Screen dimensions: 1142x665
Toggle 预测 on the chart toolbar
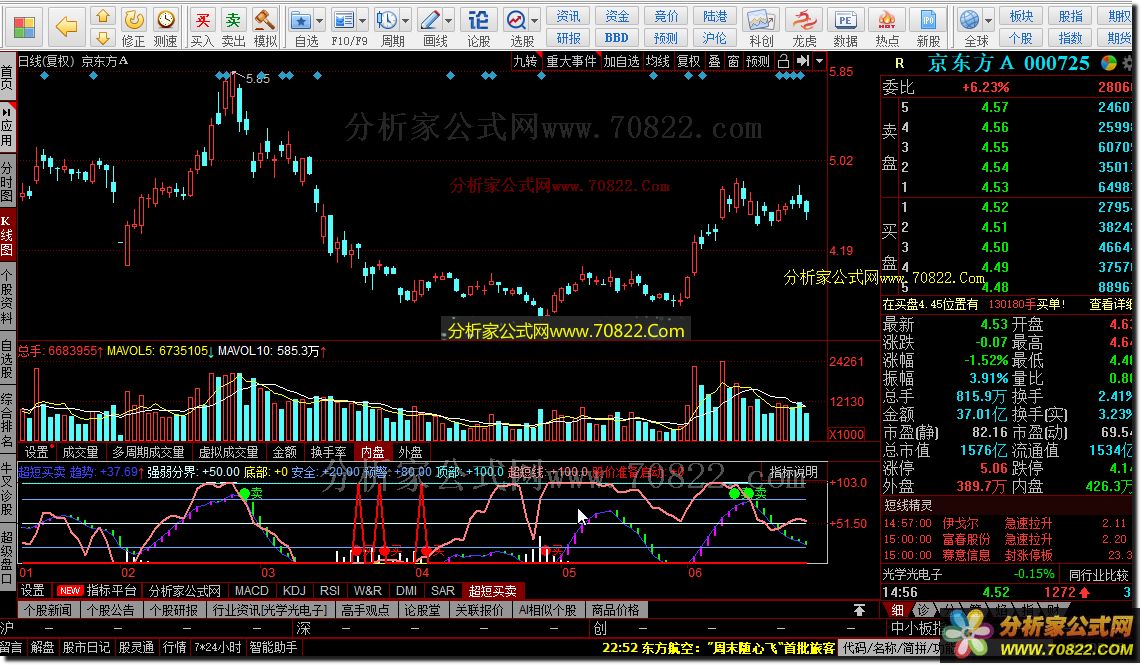(x=758, y=61)
